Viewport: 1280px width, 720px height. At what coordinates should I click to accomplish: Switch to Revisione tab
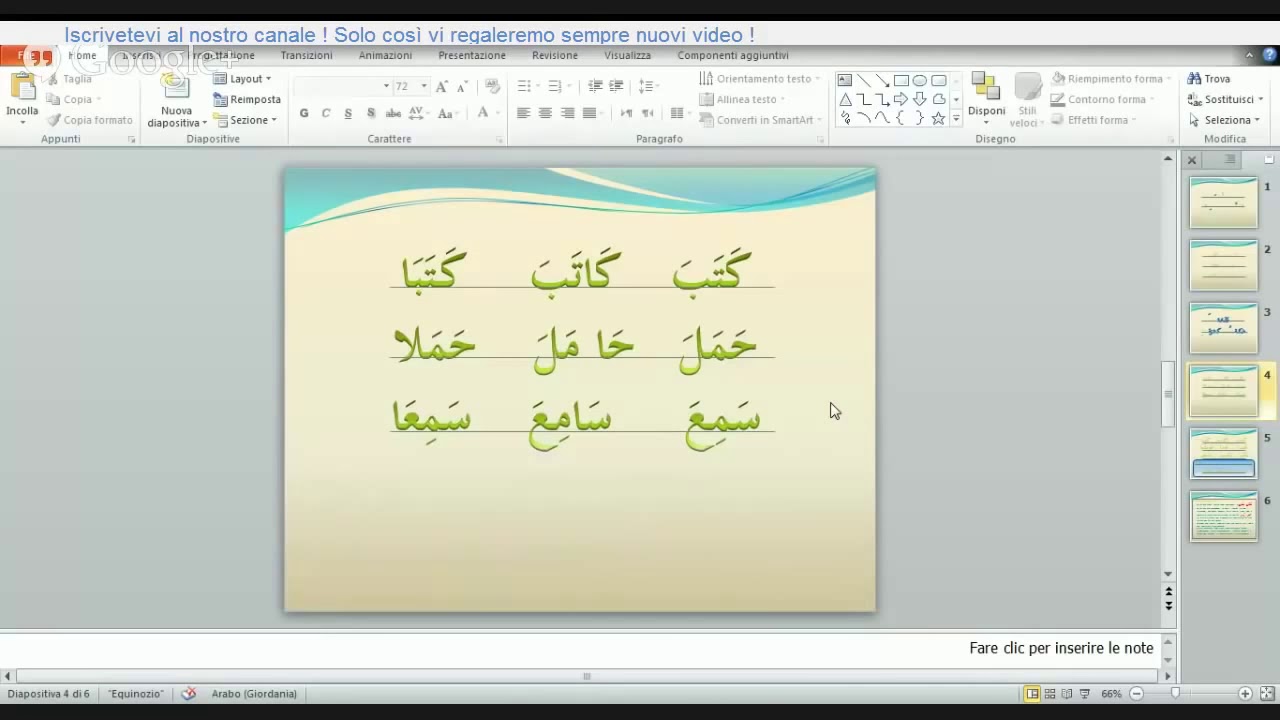click(555, 55)
